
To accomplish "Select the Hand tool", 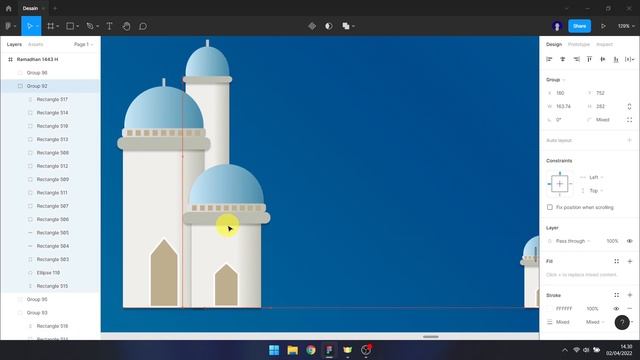I will pos(127,26).
